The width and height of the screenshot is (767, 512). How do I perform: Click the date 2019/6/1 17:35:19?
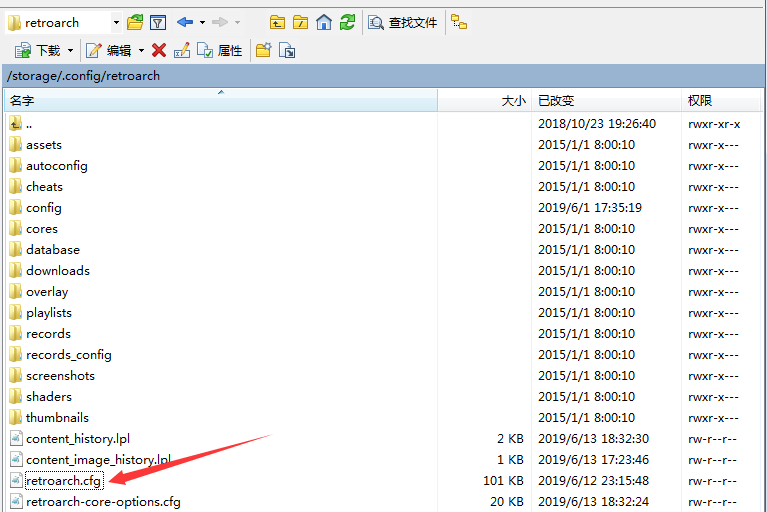tap(590, 208)
